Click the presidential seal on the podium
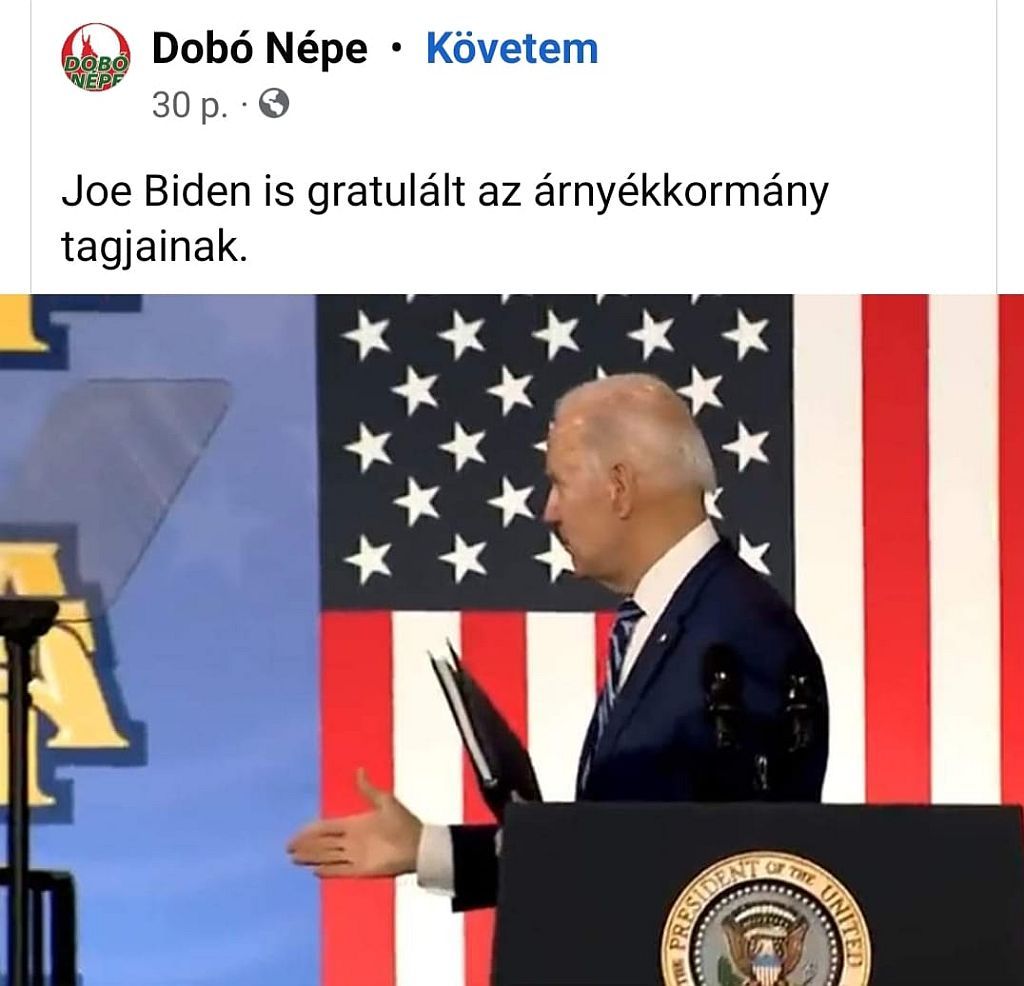This screenshot has width=1024, height=986. [x=765, y=919]
